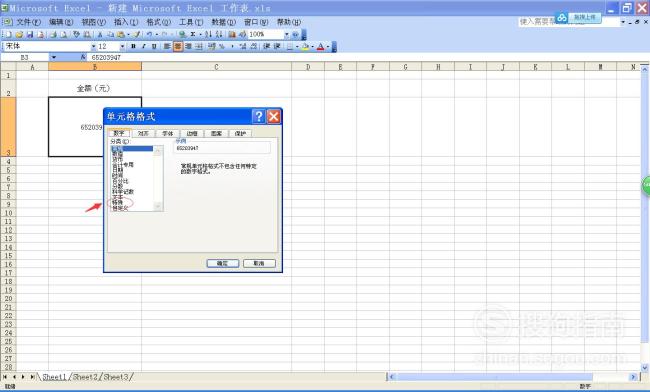This screenshot has height=392, width=650.
Task: Open the 编辑 menu
Action: pos(61,22)
